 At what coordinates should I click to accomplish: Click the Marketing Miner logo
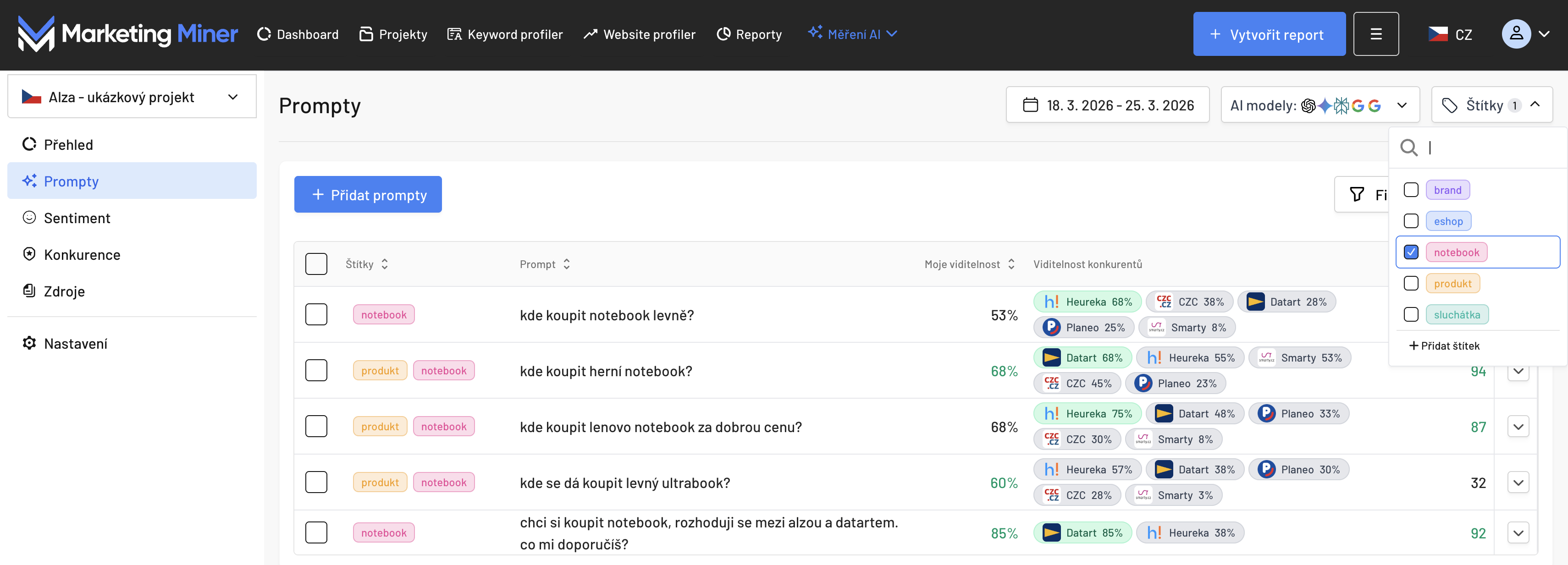click(x=127, y=34)
